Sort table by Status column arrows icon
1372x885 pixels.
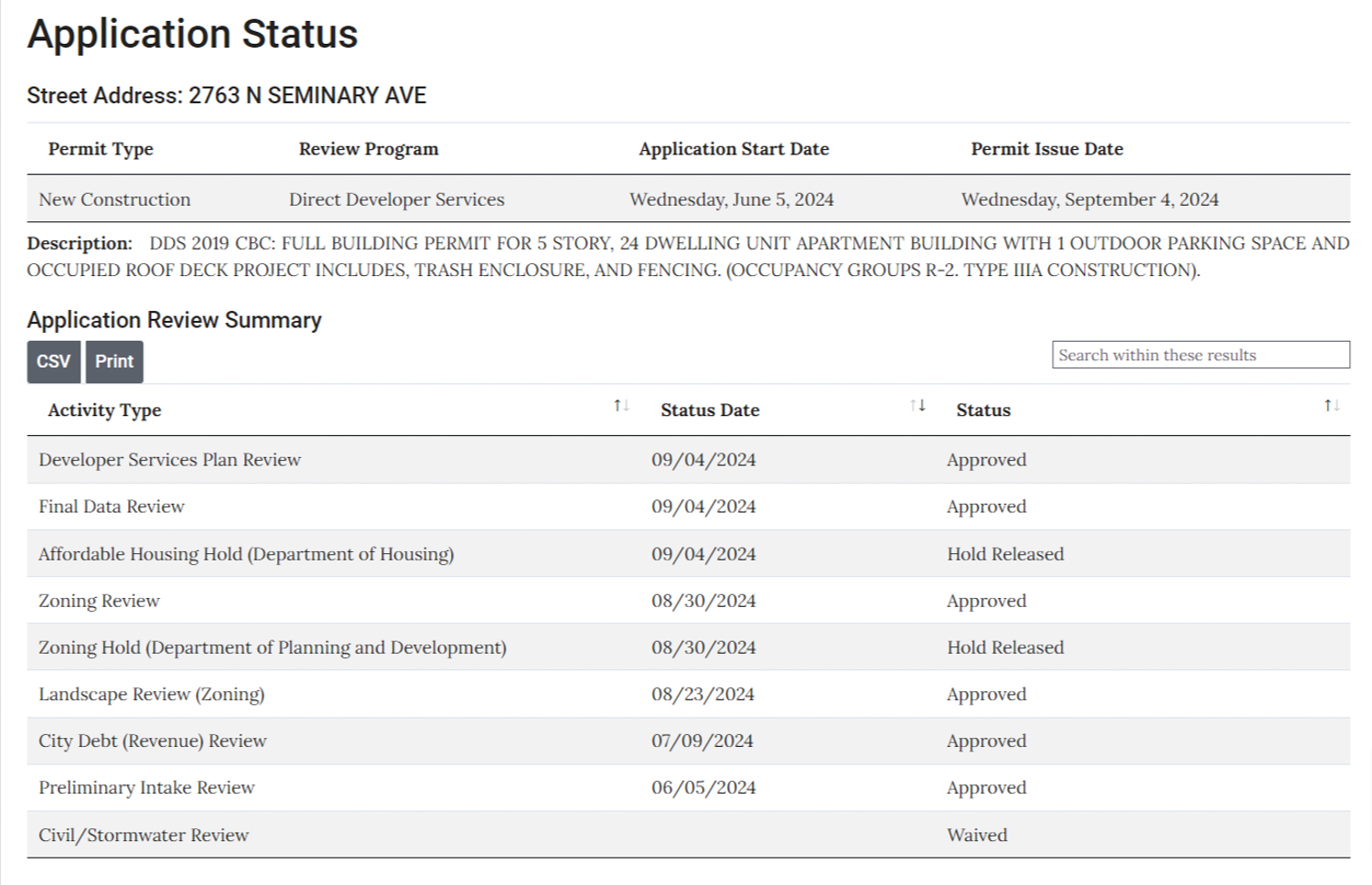(1332, 405)
